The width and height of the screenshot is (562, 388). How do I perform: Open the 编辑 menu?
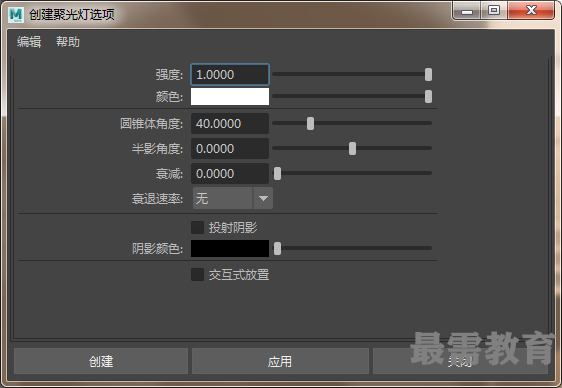[x=29, y=42]
